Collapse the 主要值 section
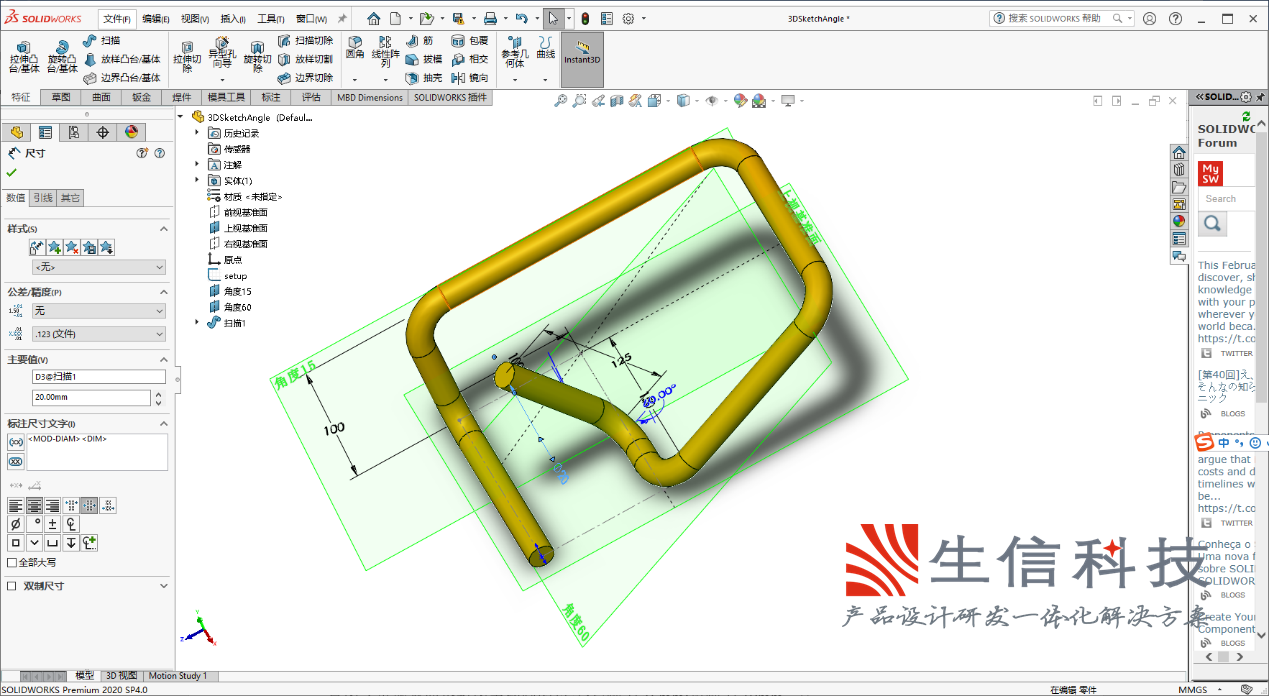The width and height of the screenshot is (1269, 696). [x=164, y=359]
